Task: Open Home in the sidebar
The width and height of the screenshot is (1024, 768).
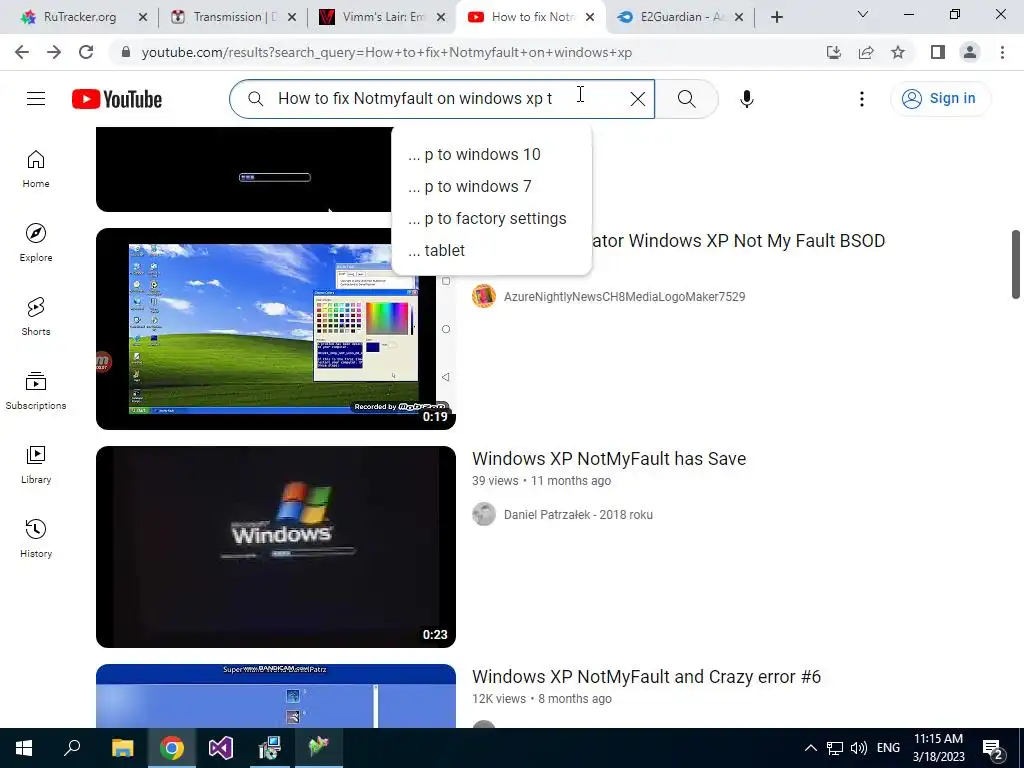Action: point(36,169)
